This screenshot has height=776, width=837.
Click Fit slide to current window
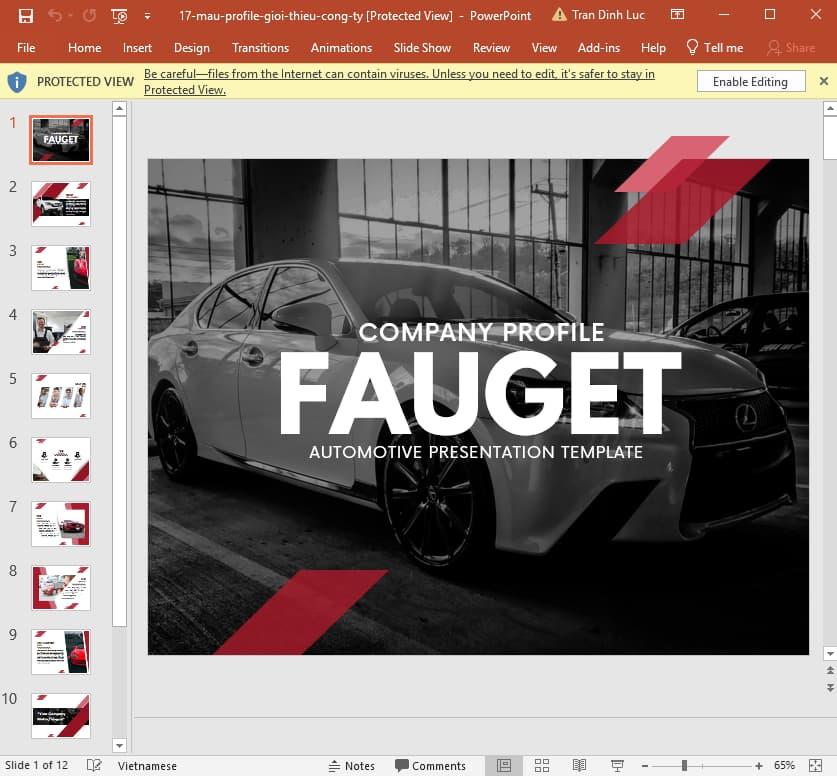[818, 765]
